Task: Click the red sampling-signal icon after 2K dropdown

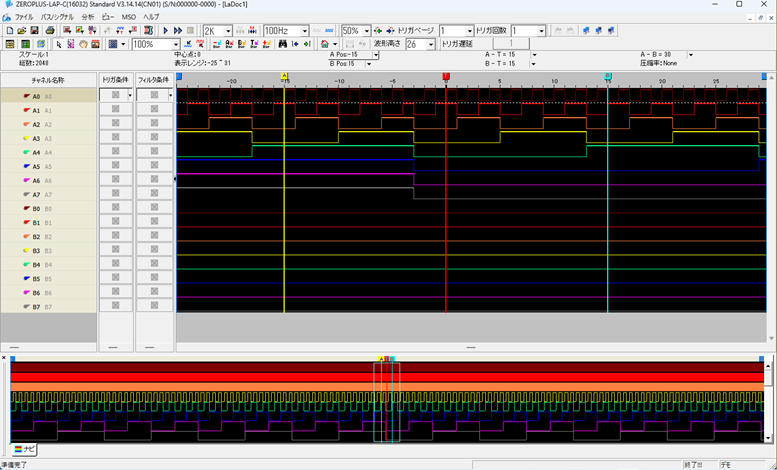Action: coord(252,31)
